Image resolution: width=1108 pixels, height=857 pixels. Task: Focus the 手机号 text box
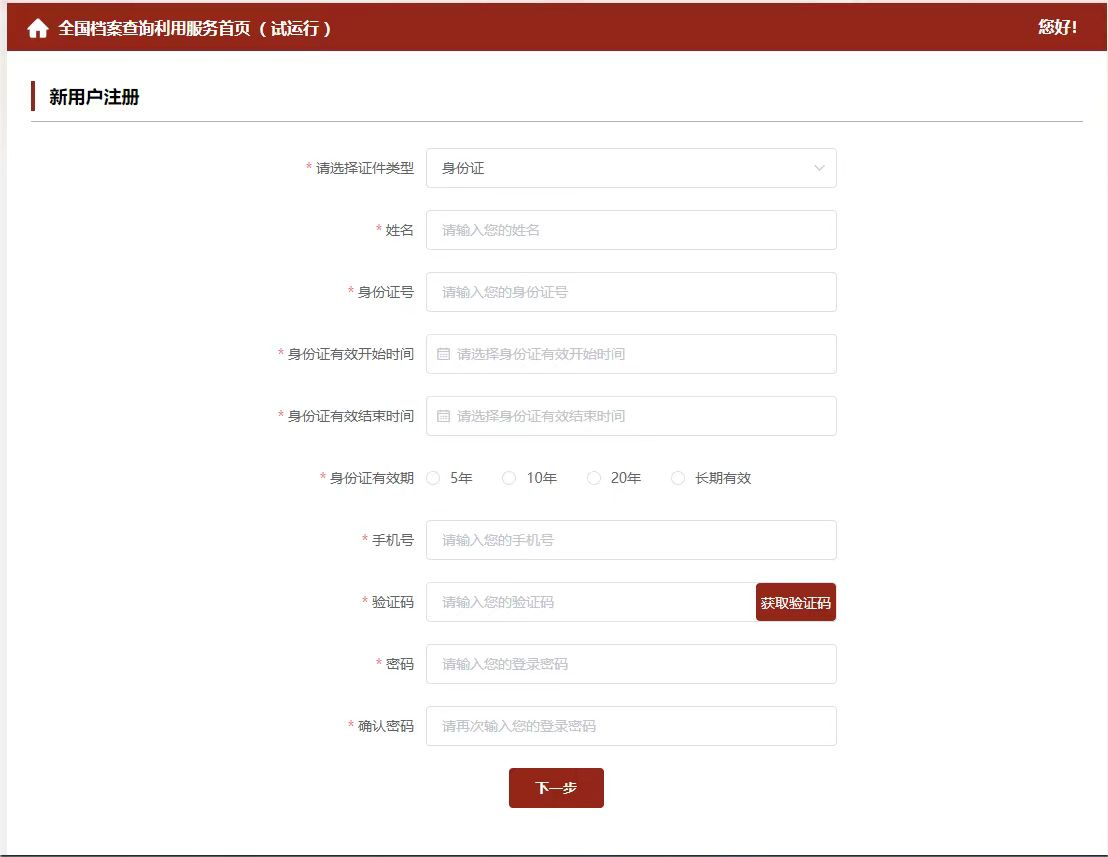point(631,540)
